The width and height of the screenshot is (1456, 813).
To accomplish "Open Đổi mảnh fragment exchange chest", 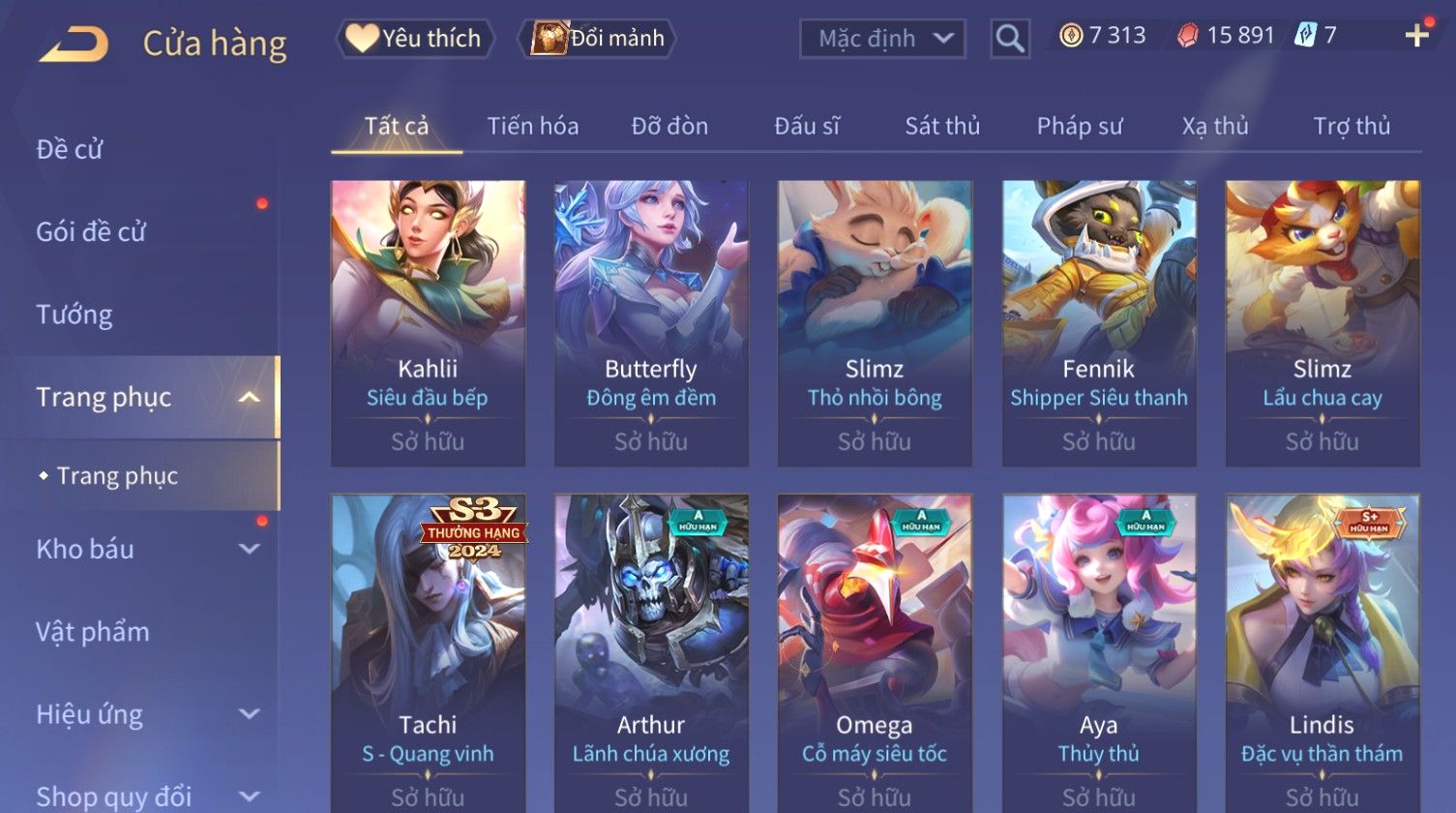I will click(x=597, y=39).
